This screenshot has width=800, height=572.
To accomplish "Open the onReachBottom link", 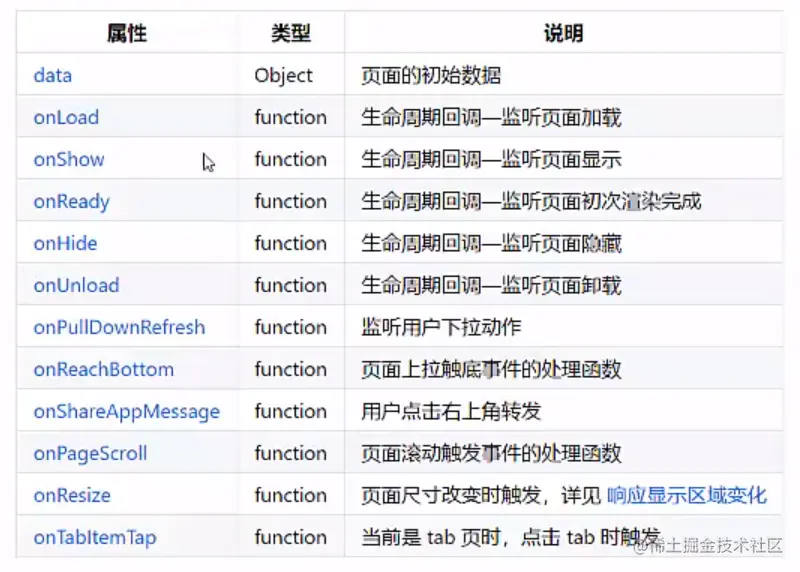I will pos(104,369).
